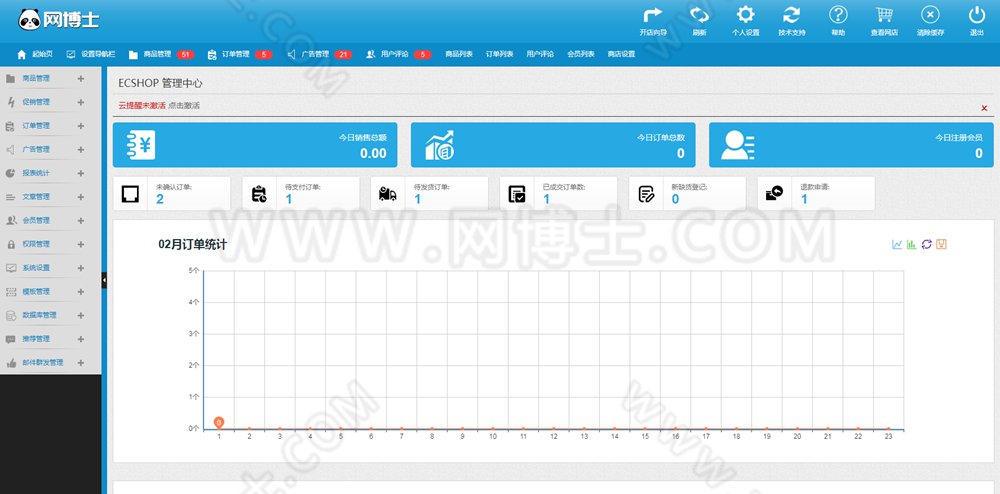Open the 帮助 question mark icon
The image size is (1000, 494).
[838, 15]
